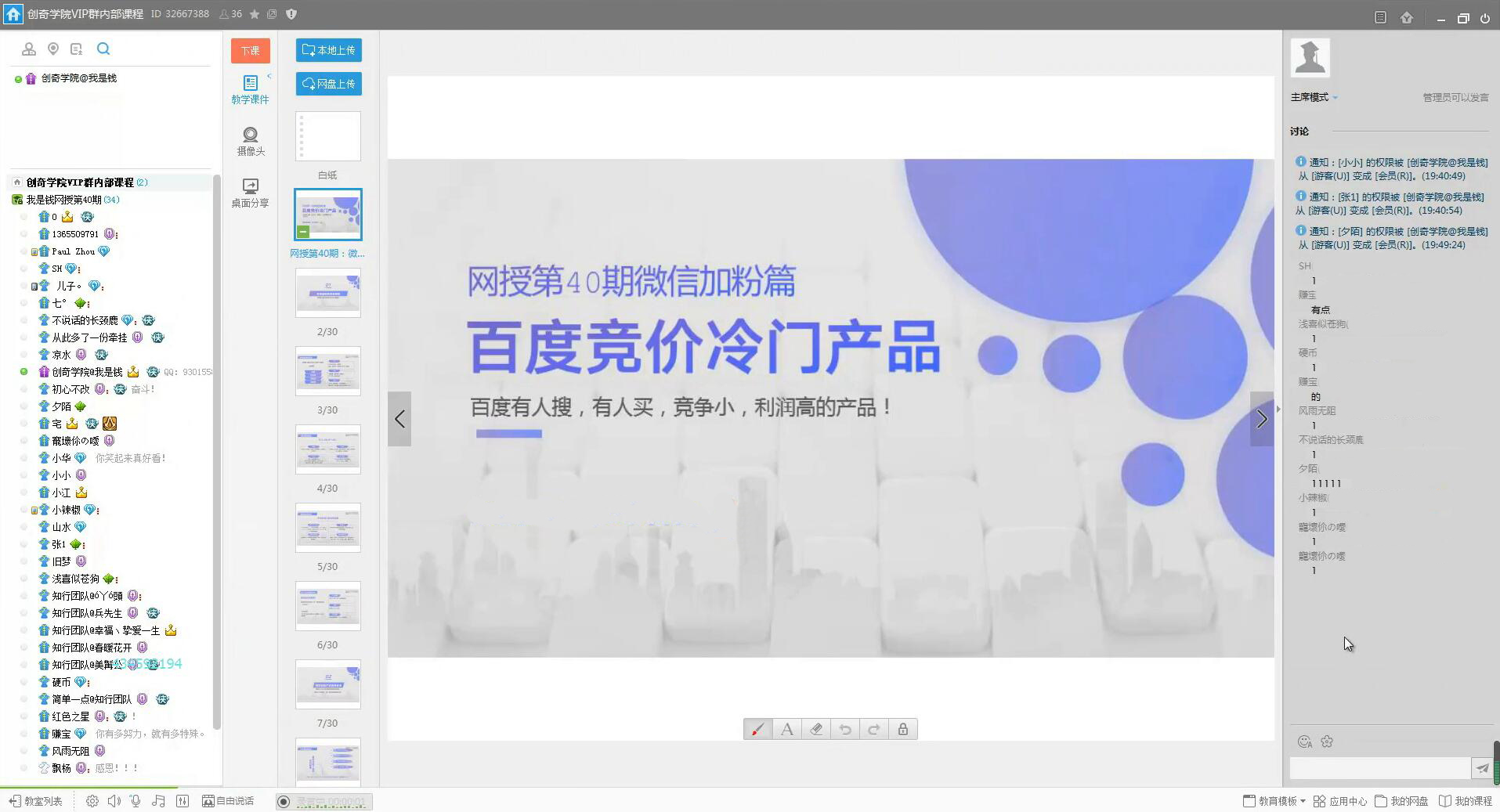Collapse 我是钱网授第40期 sub-channel
Image resolution: width=1500 pixels, height=812 pixels.
(17, 200)
